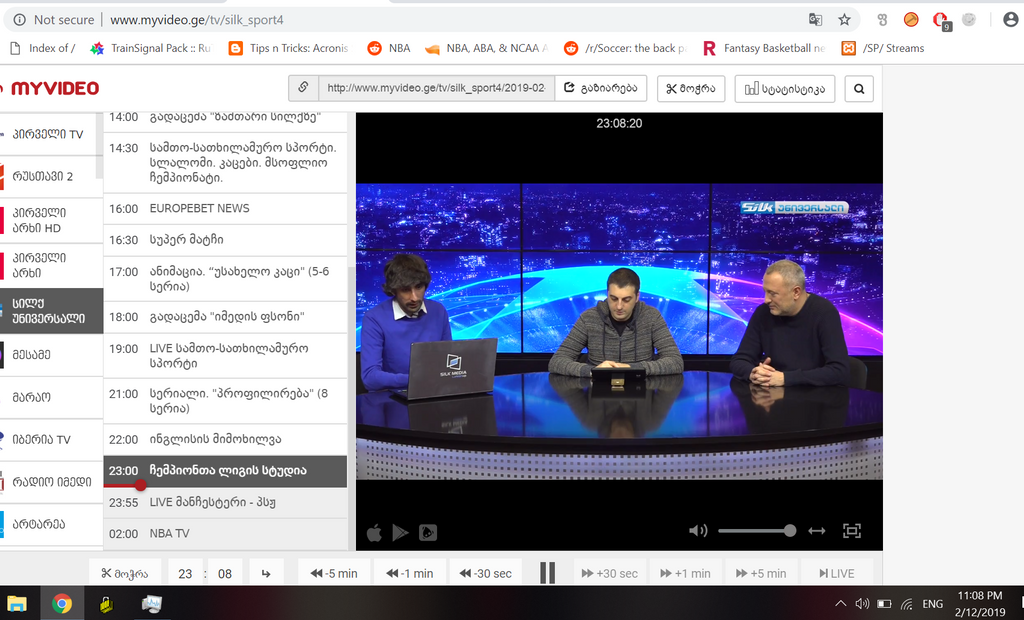Click the Google Play icon in video
This screenshot has width=1024, height=620.
(x=400, y=532)
